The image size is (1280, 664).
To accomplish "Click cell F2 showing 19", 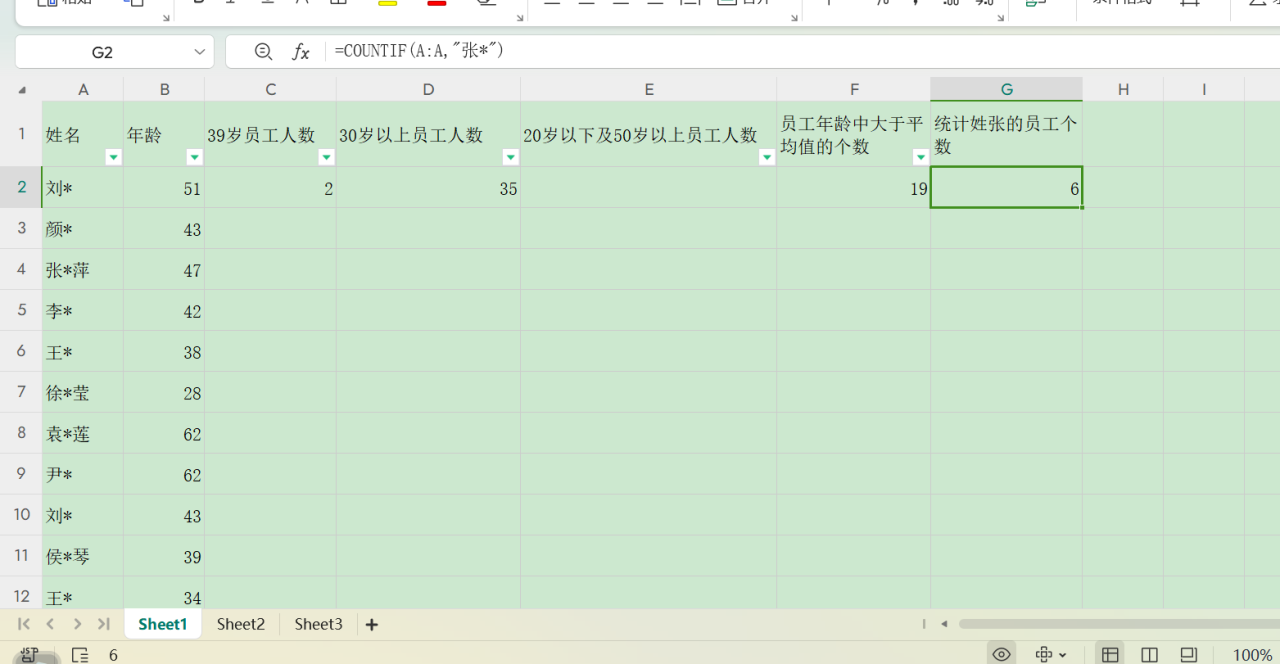I will 854,188.
